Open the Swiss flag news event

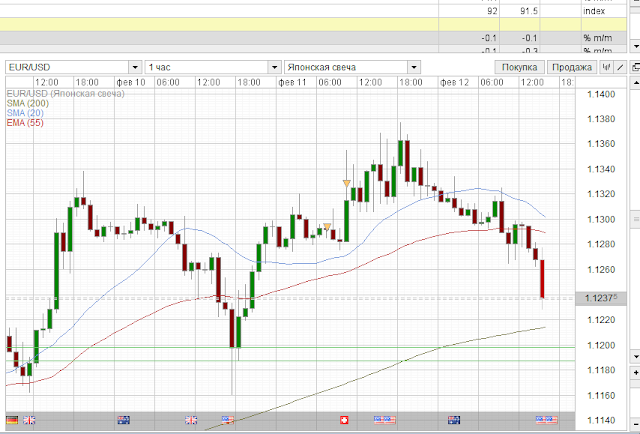(x=344, y=420)
